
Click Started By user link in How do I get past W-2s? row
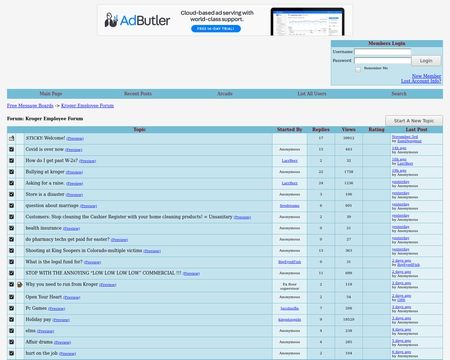coord(289,161)
